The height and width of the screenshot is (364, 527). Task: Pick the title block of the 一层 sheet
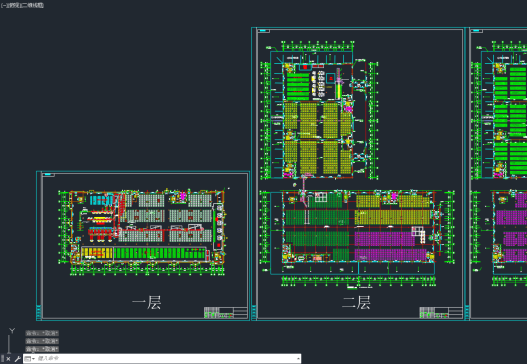(226, 312)
